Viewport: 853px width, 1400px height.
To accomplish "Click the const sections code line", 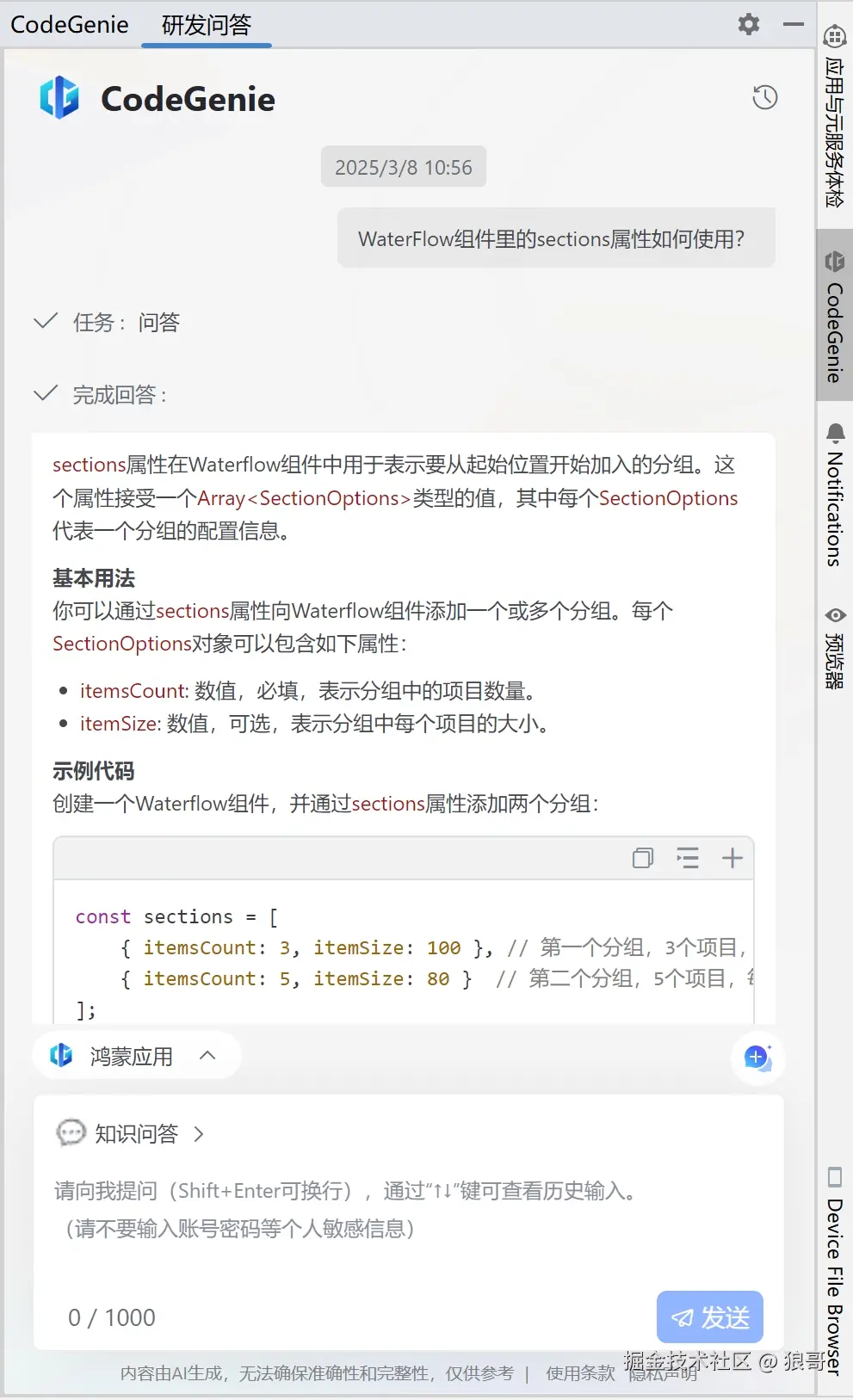I will [x=176, y=916].
